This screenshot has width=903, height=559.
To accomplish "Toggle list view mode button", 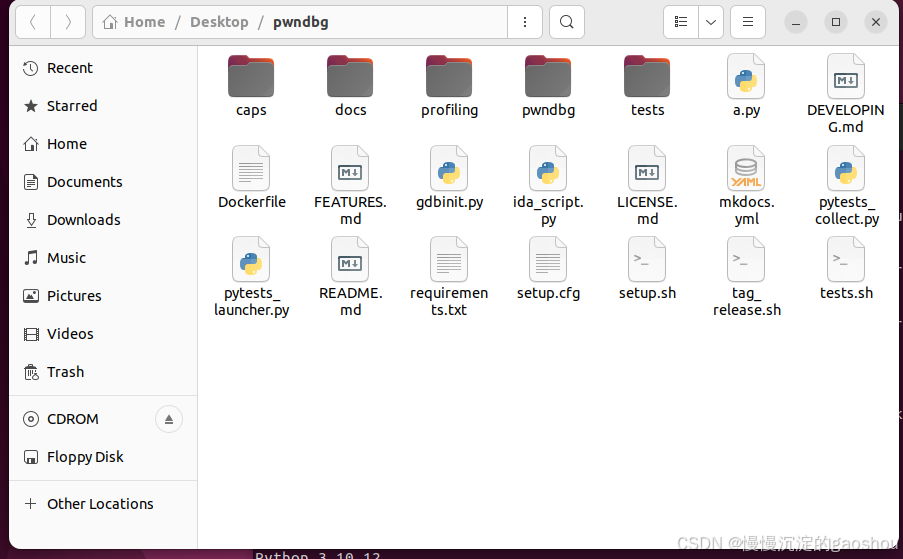I will point(681,22).
